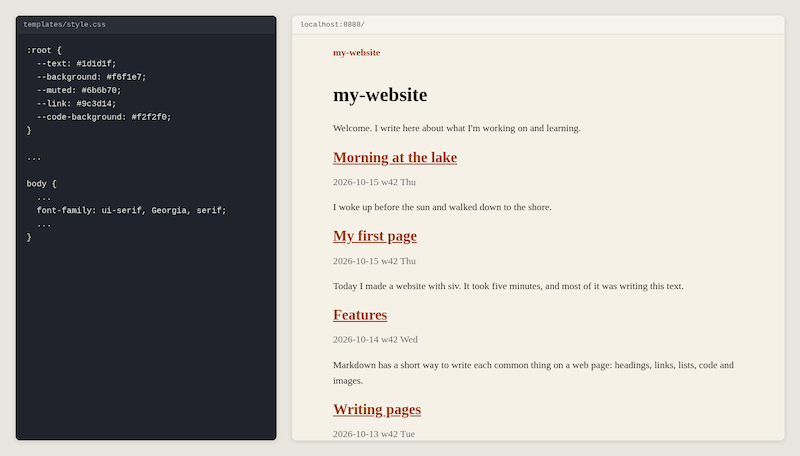Viewport: 800px width, 456px height.
Task: Click the --muted: #6b6b70; code line
Action: pos(79,90)
